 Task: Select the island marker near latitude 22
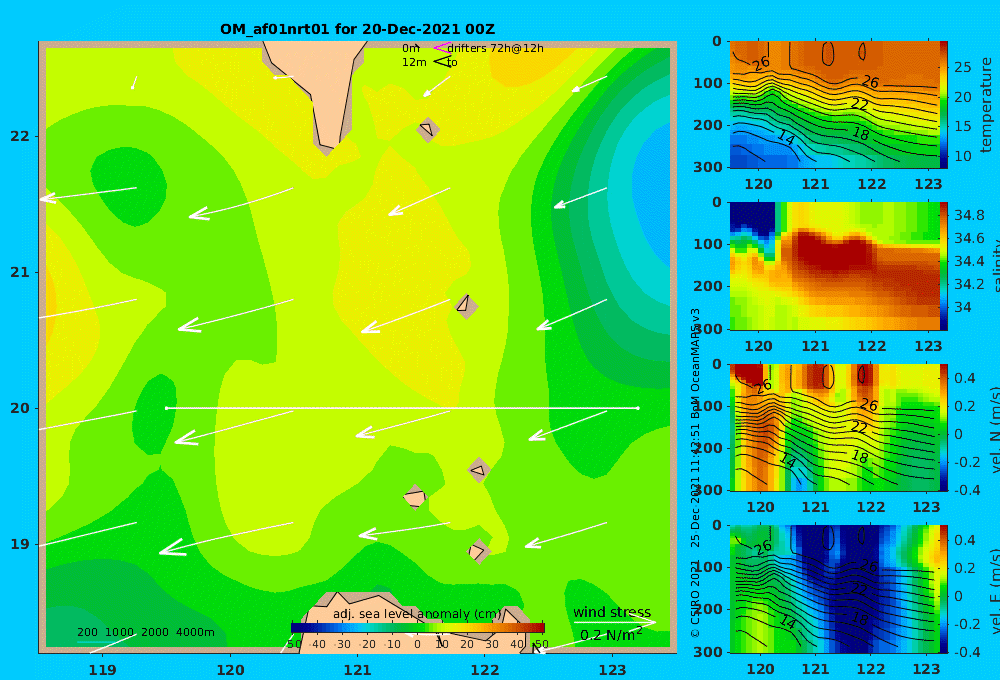point(428,129)
